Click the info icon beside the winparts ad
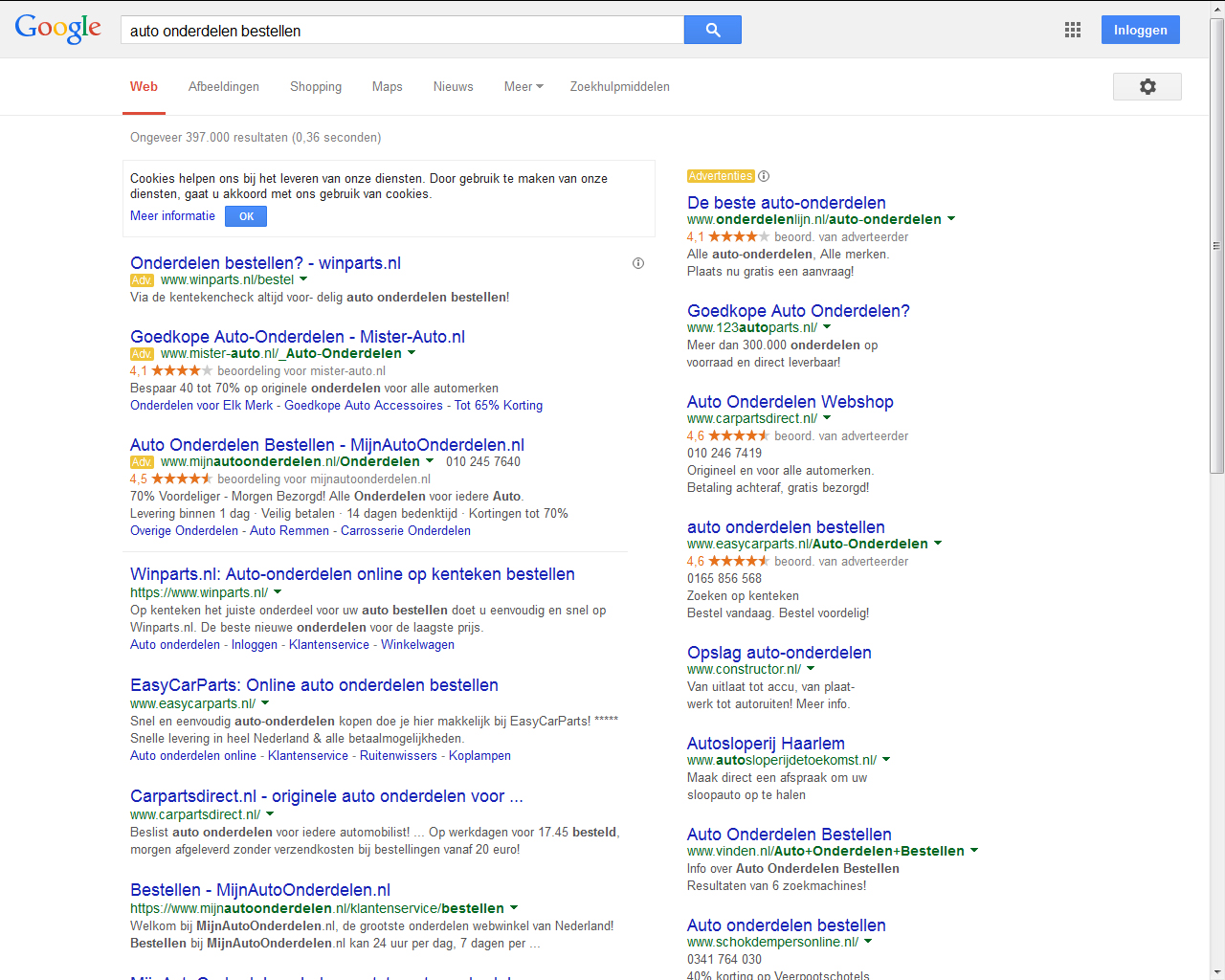Viewport: 1225px width, 980px height. coord(638,263)
